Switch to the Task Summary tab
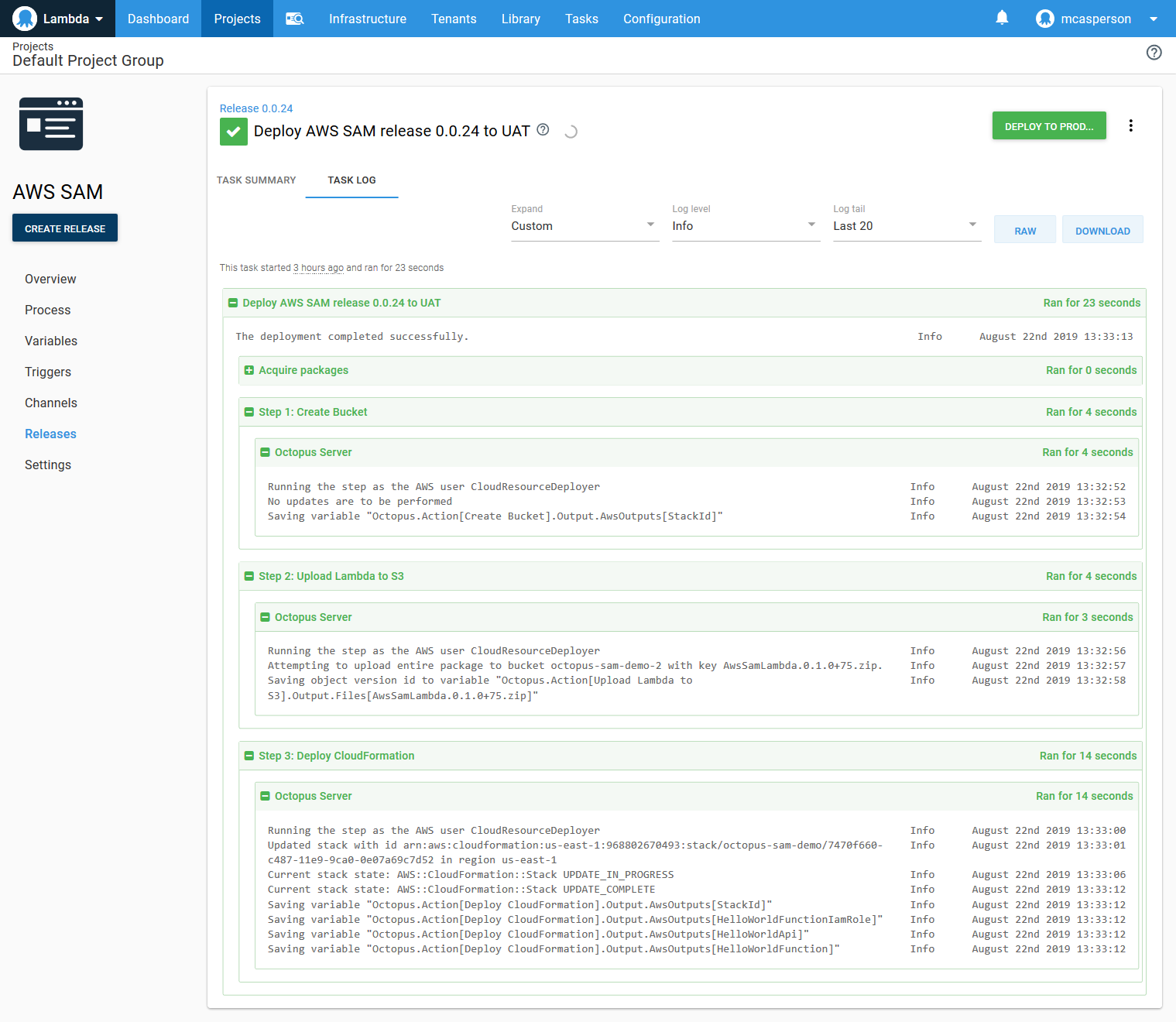 pyautogui.click(x=256, y=180)
